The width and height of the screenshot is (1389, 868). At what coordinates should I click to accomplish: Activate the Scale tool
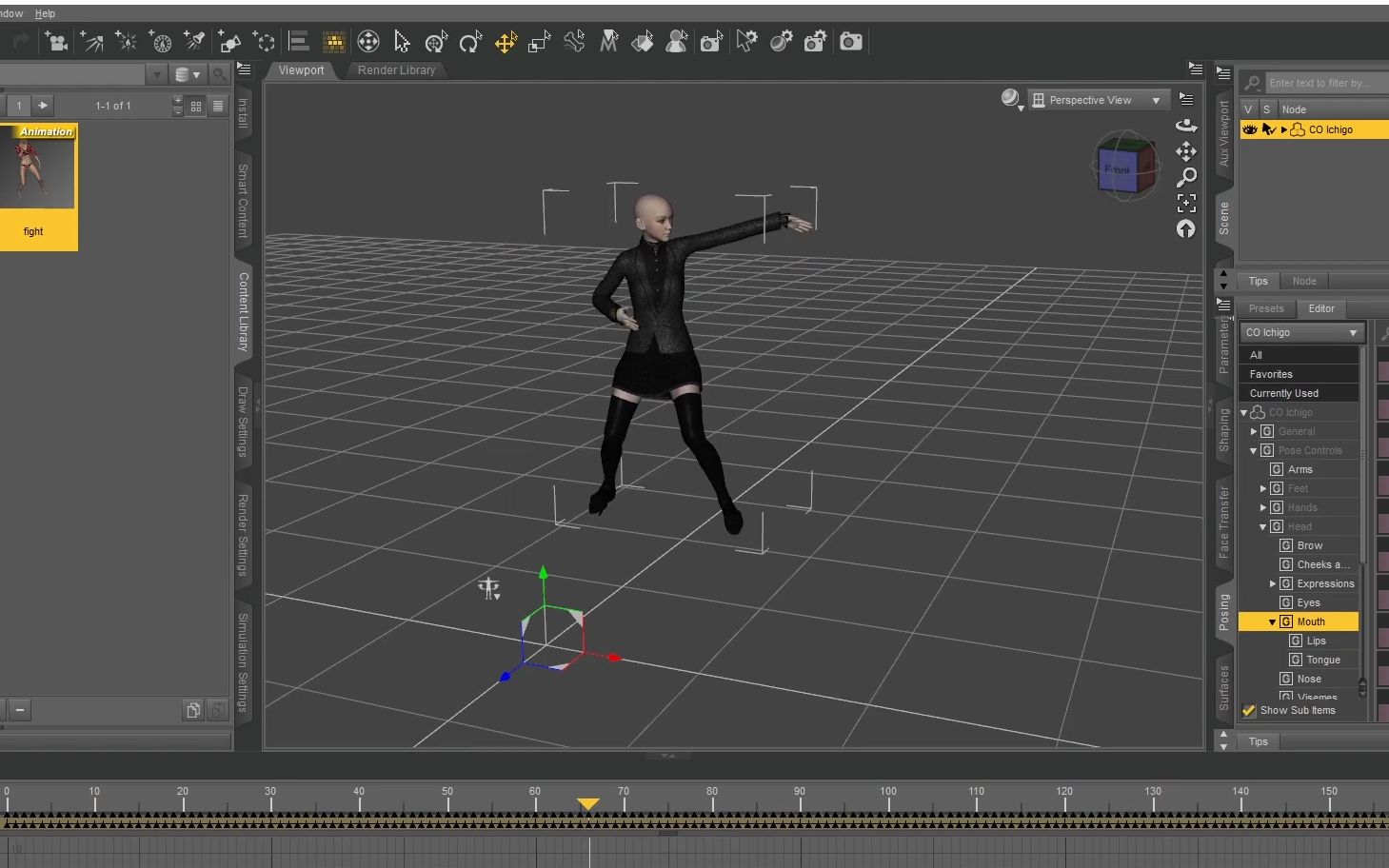point(540,41)
